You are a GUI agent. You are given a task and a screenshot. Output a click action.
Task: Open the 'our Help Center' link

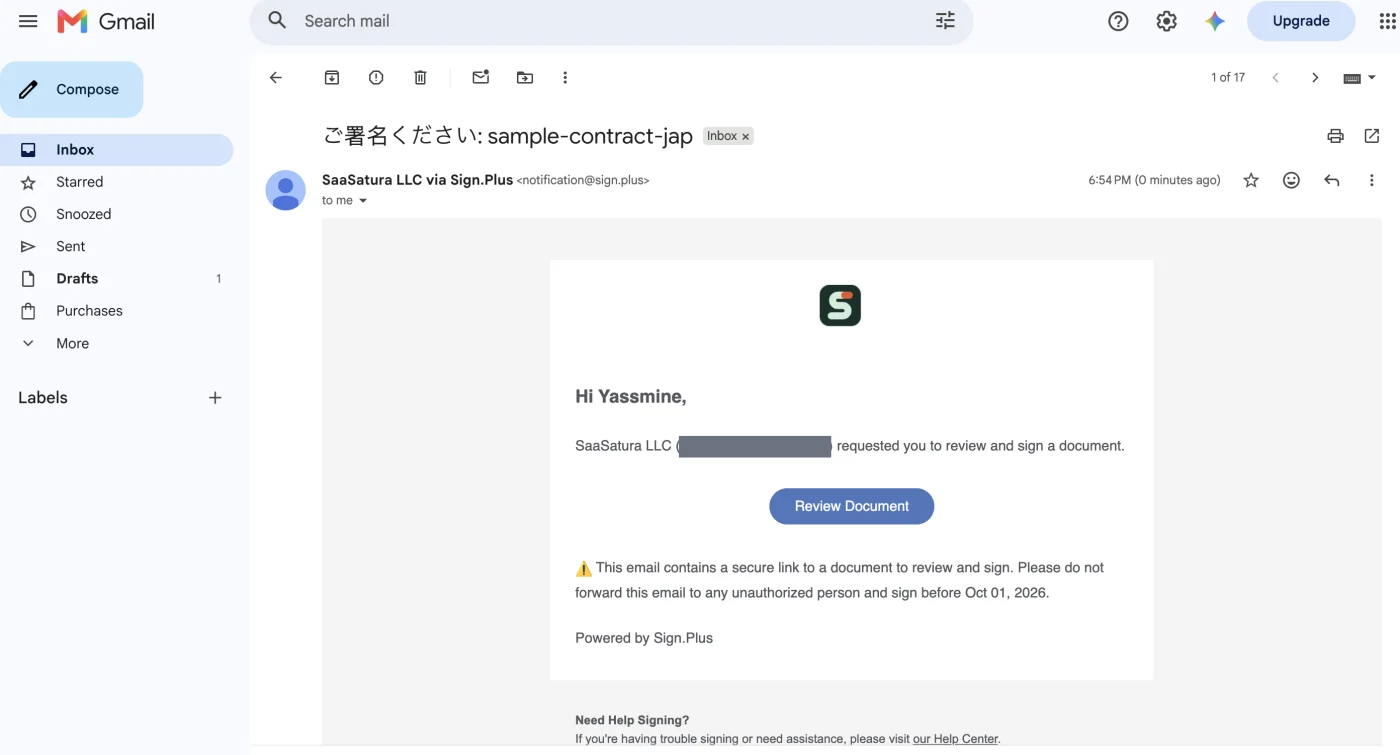click(x=955, y=739)
